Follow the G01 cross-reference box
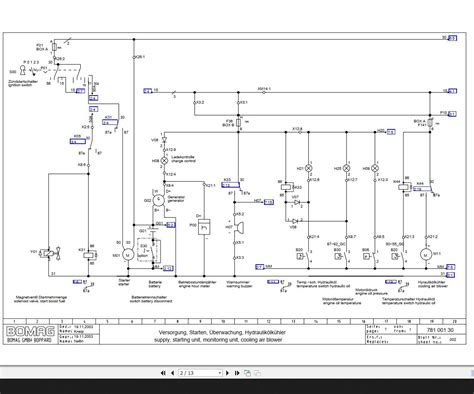 [170, 225]
